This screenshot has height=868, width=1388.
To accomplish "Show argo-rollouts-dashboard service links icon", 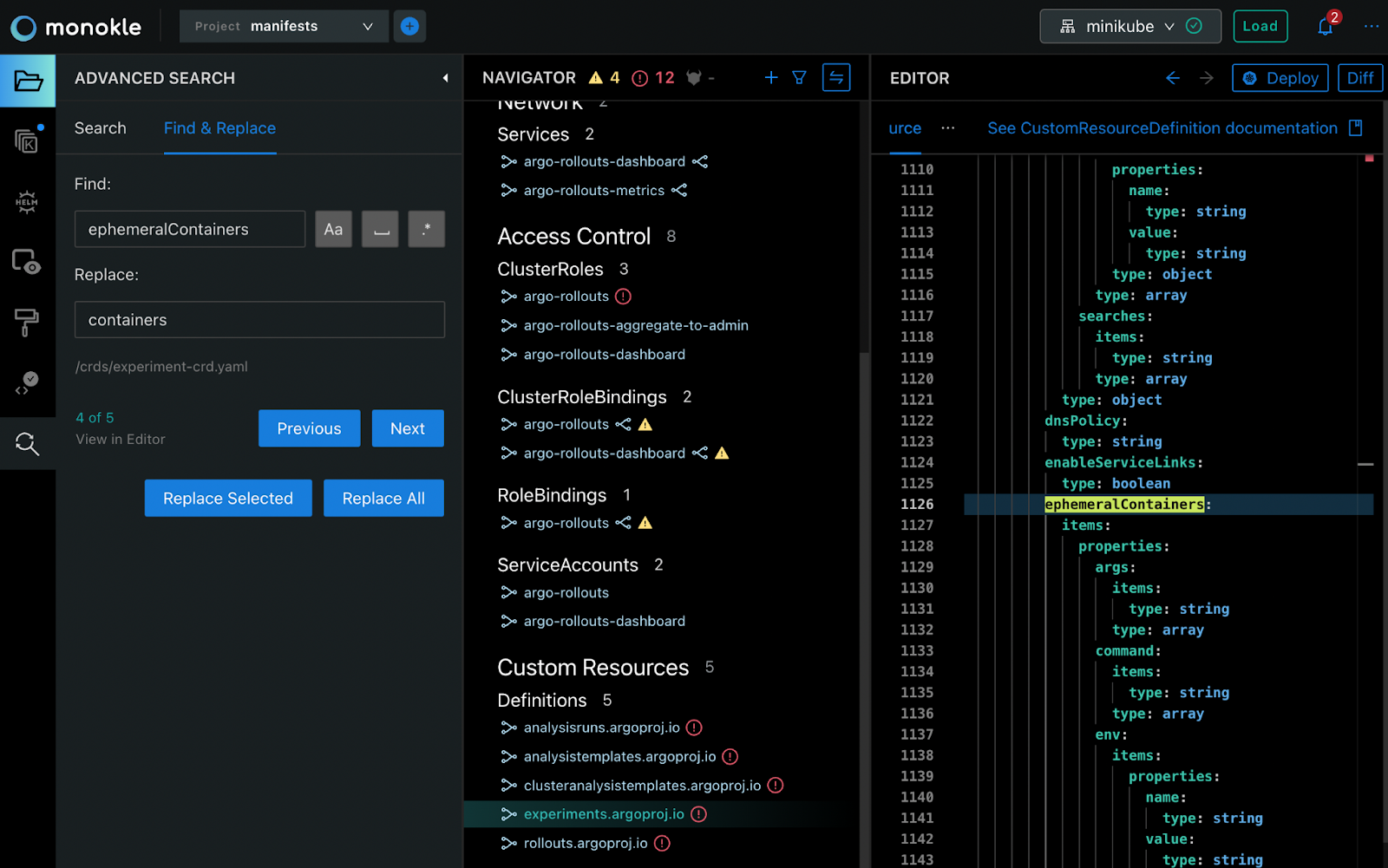I will [x=700, y=162].
